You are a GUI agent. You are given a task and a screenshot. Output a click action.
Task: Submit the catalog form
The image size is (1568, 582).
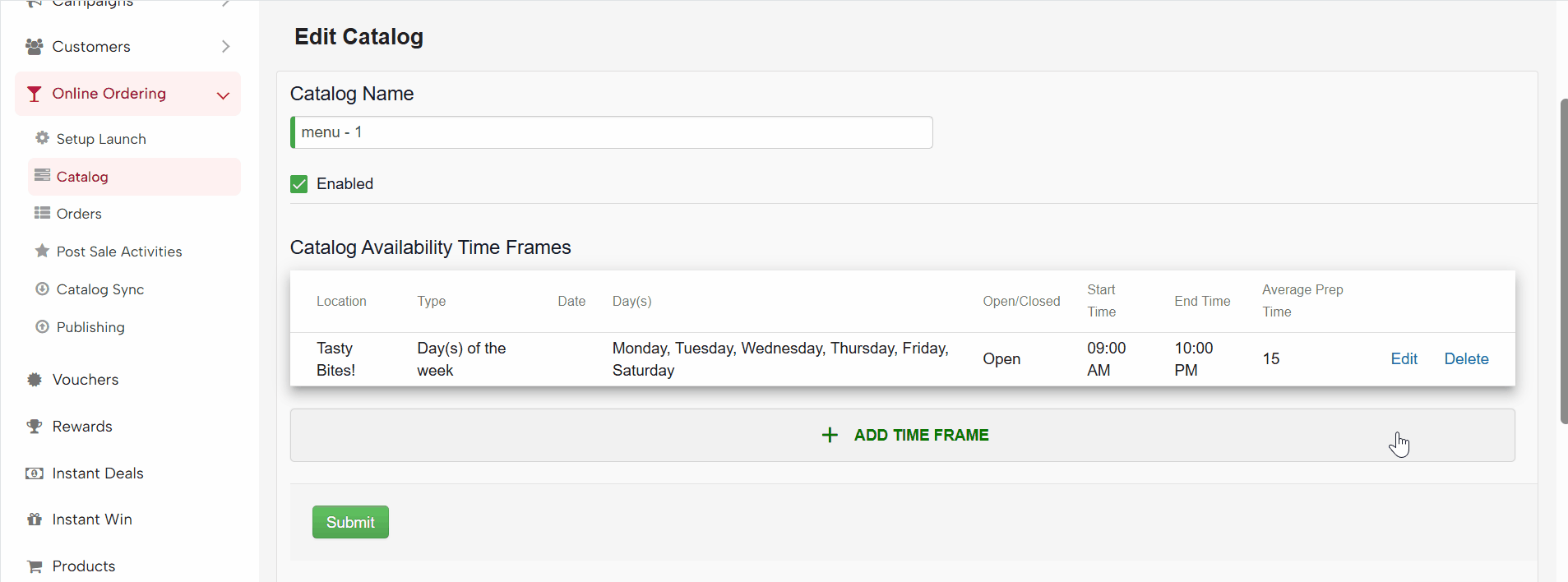point(350,522)
